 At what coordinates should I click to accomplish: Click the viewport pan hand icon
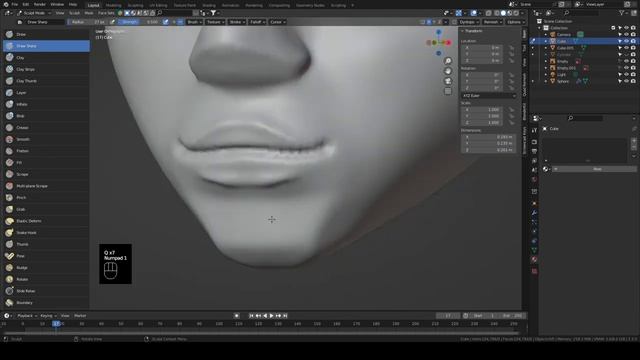(448, 71)
